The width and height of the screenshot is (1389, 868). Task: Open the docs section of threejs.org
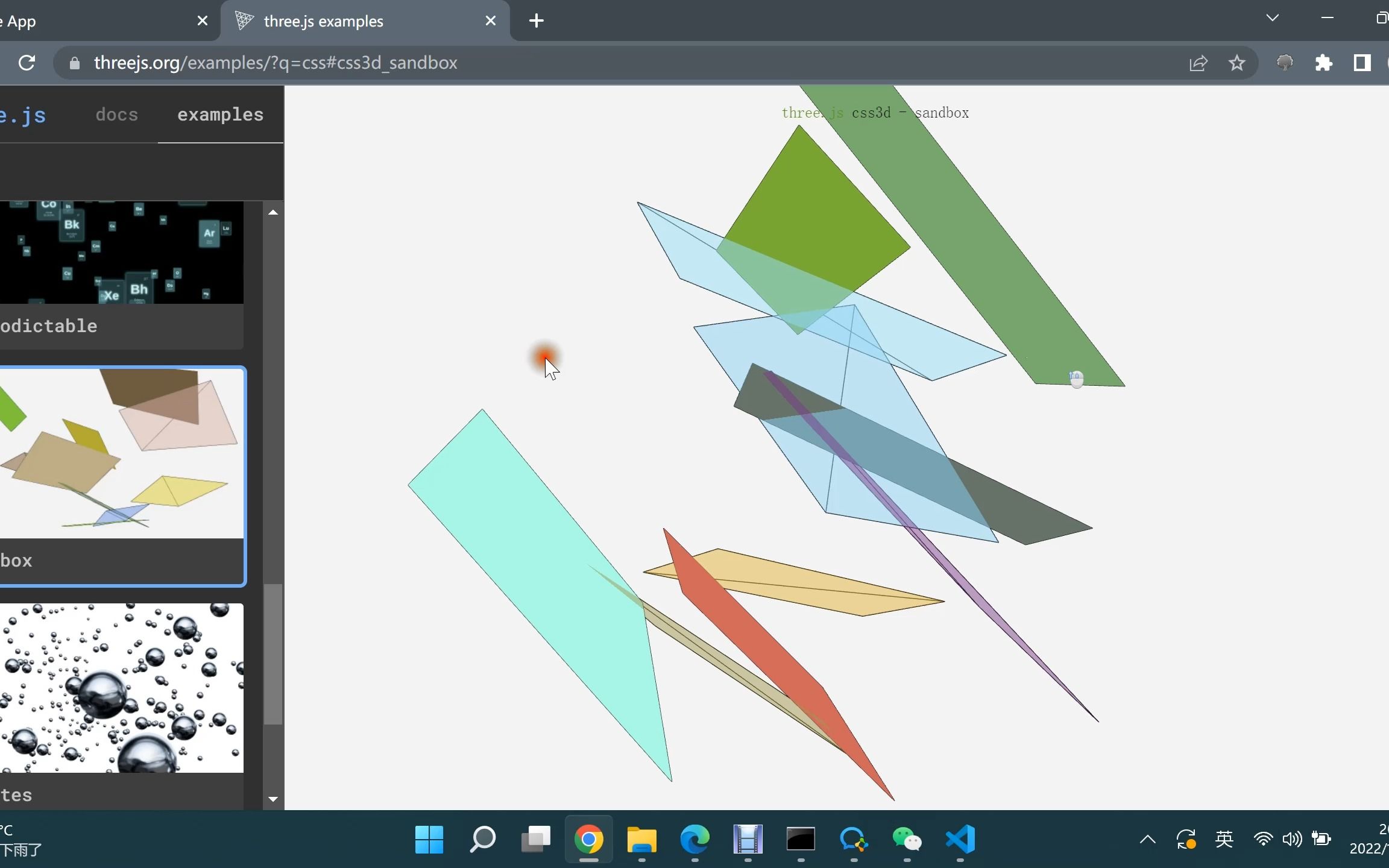(x=117, y=115)
